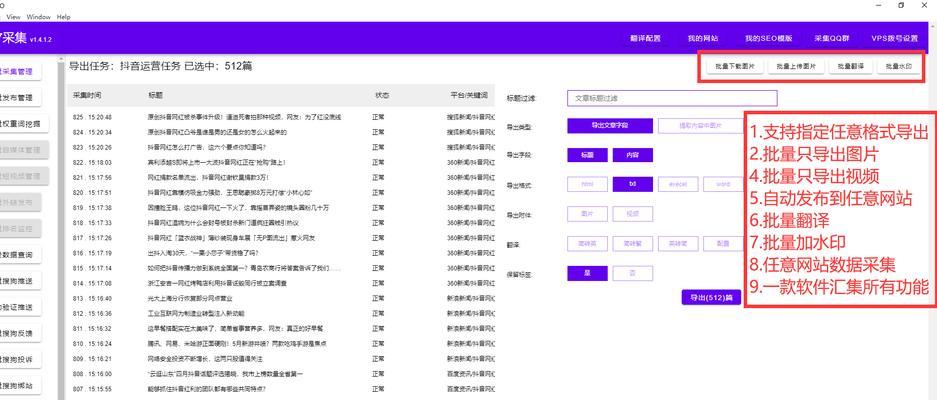Toggle 图片 in the 导出附件 row

tap(587, 213)
